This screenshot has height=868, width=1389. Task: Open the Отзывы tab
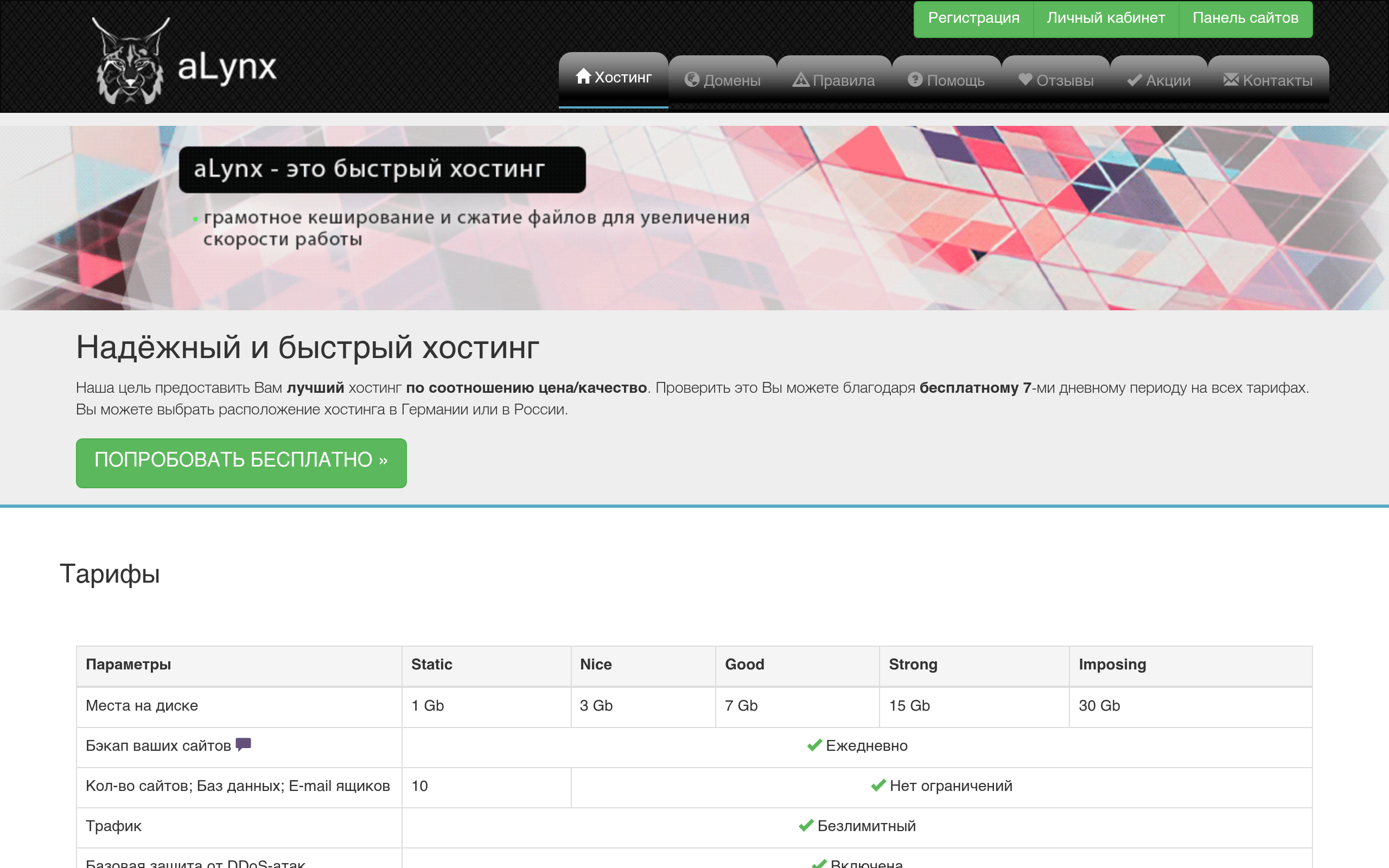1056,80
